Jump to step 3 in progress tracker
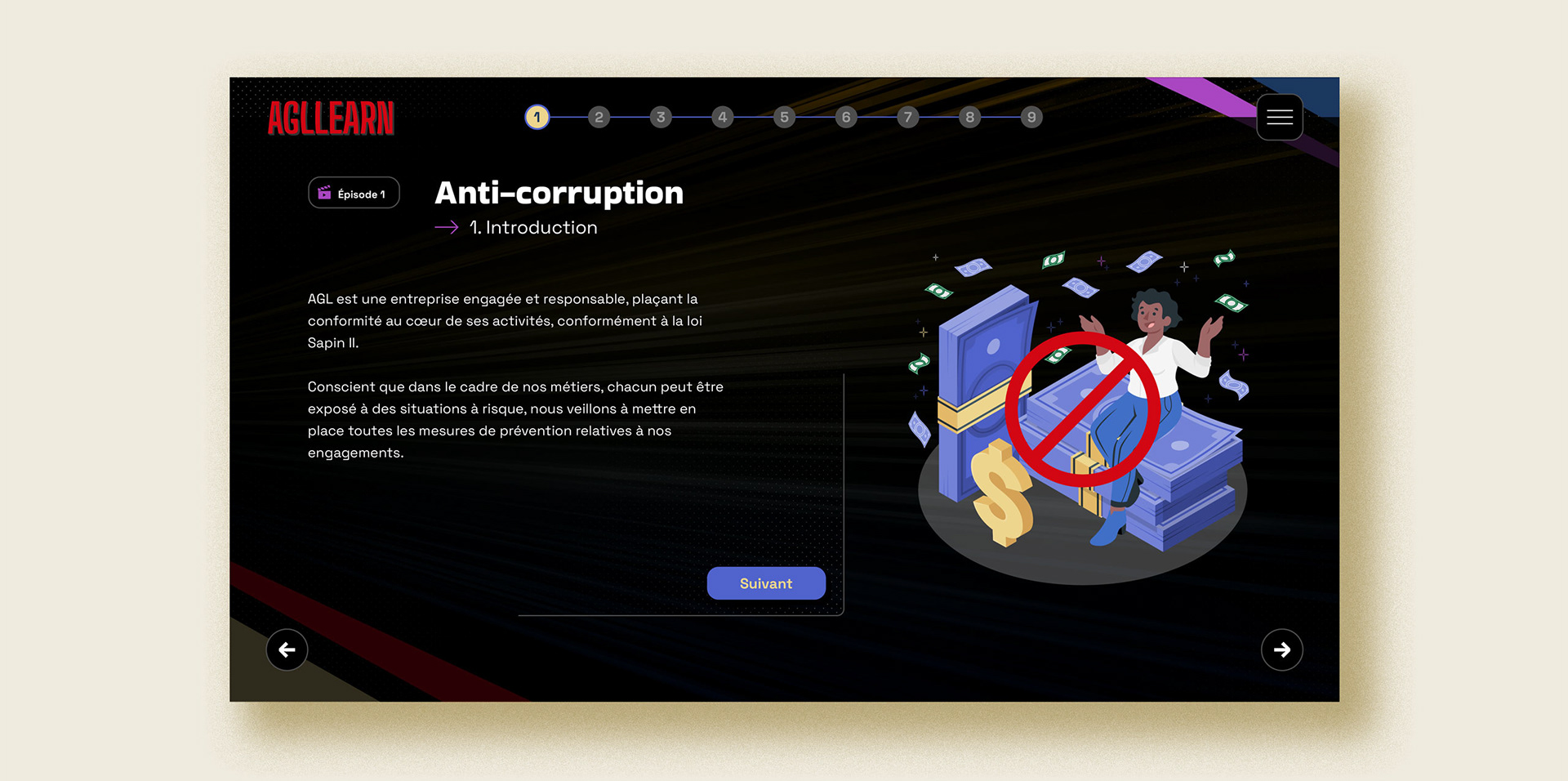 [x=661, y=118]
